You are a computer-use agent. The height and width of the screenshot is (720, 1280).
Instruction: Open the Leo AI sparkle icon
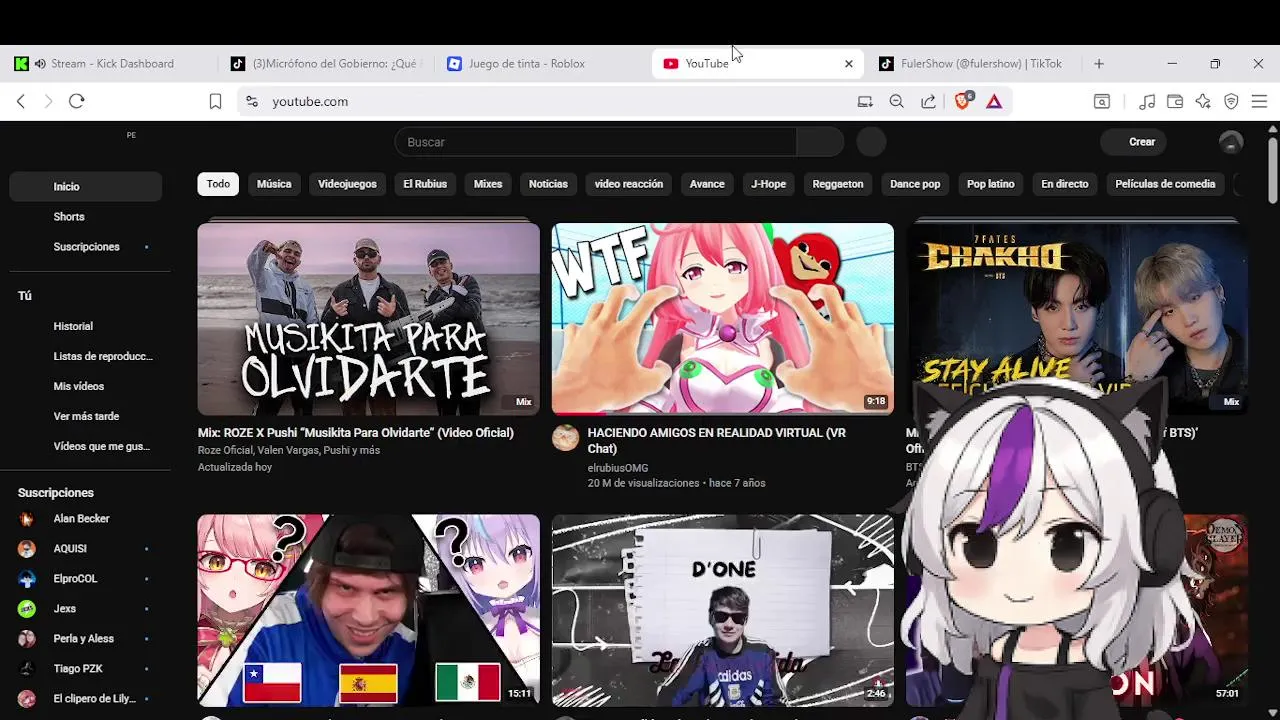(1203, 101)
